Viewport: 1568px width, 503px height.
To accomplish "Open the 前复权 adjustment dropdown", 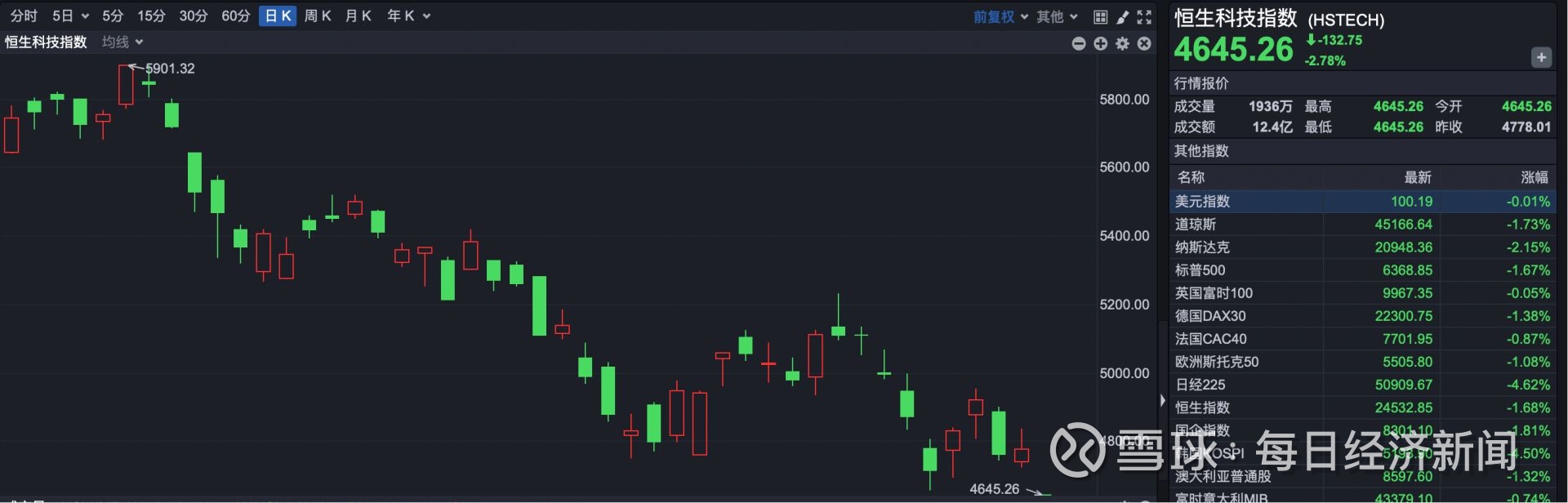I will point(1000,16).
